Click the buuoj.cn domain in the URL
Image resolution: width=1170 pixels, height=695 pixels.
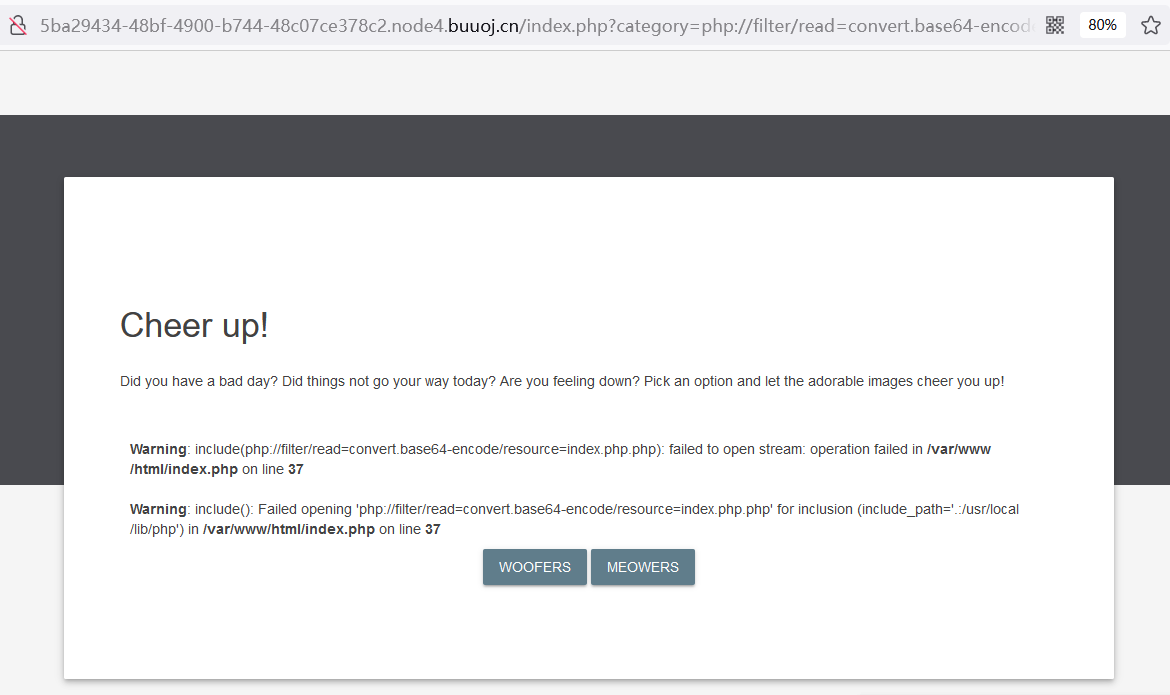click(x=483, y=25)
